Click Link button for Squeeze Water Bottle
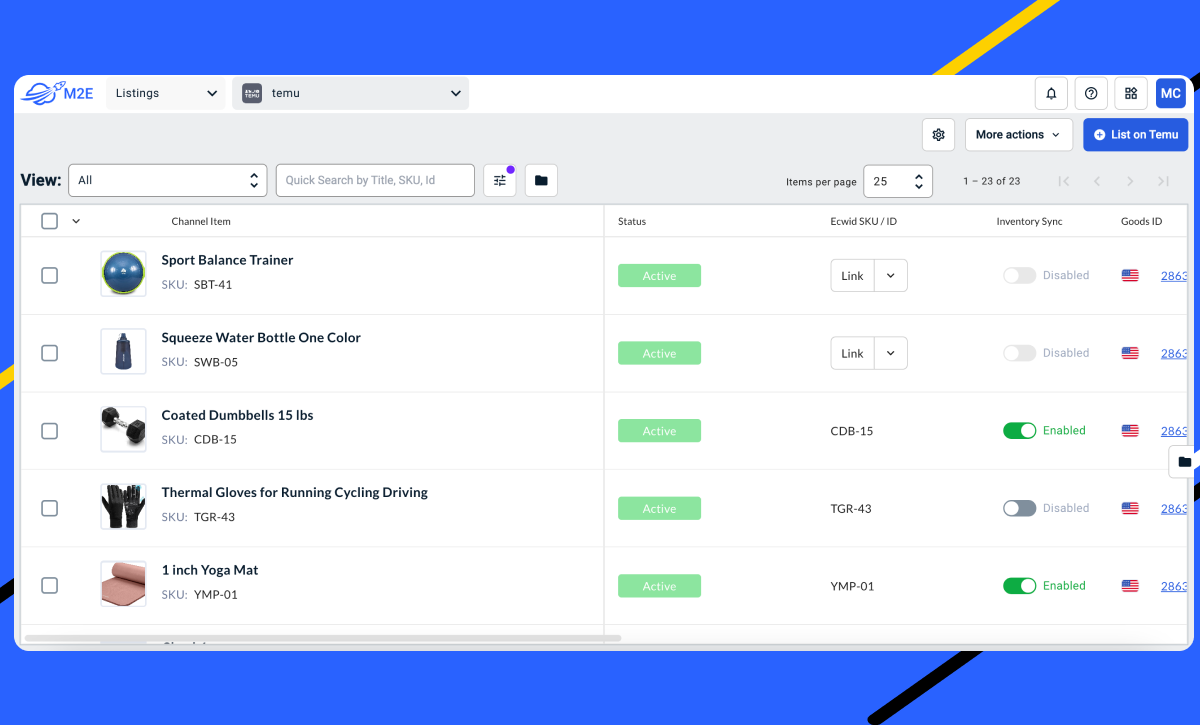Viewport: 1200px width, 725px height. coord(852,353)
